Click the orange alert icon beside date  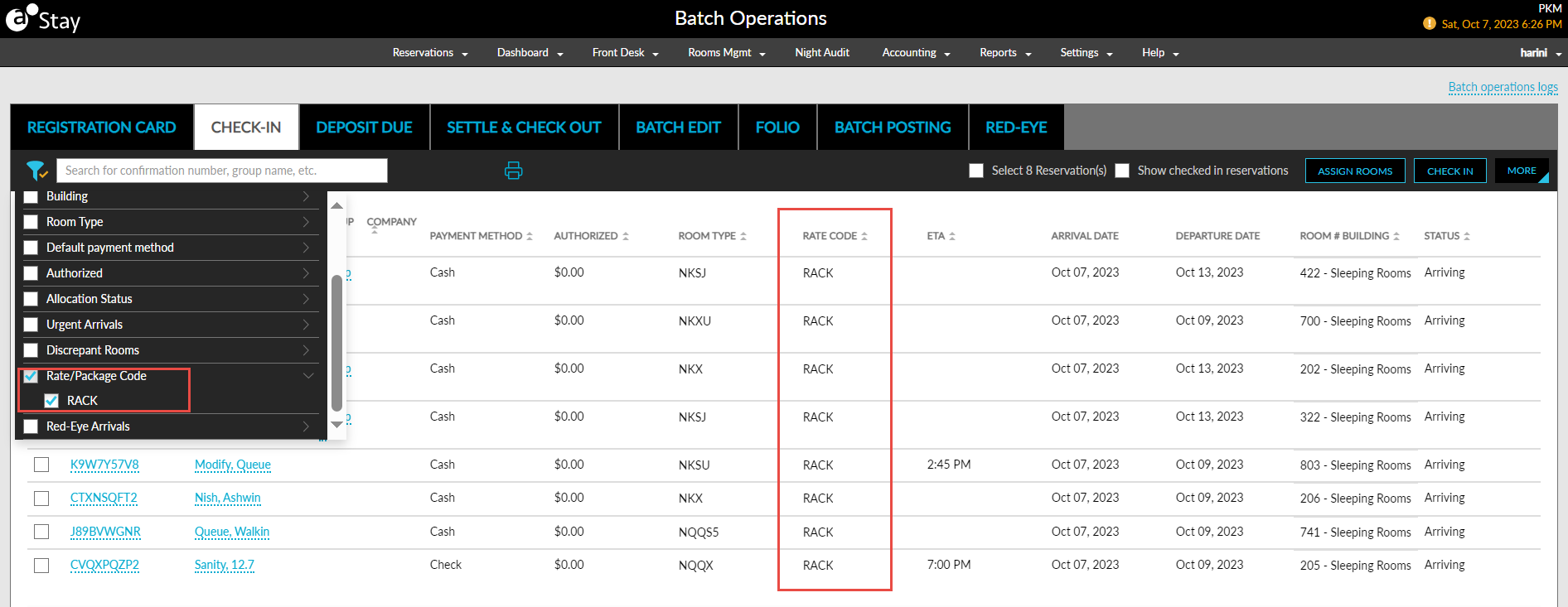[x=1430, y=24]
